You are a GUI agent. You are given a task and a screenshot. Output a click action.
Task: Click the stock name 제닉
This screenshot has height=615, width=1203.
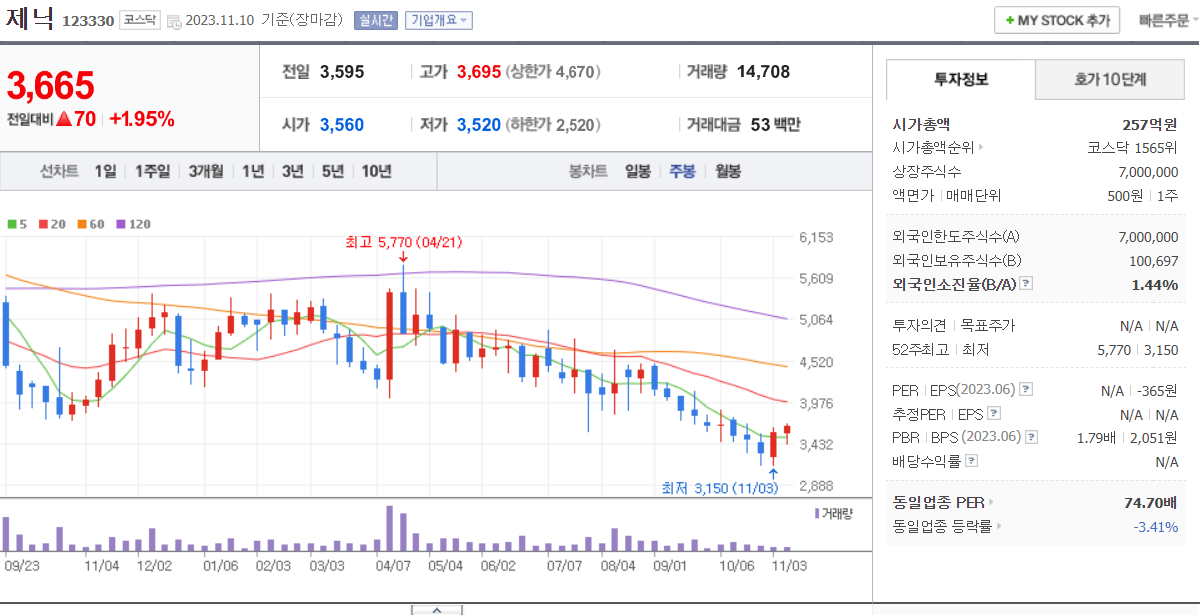(30, 20)
